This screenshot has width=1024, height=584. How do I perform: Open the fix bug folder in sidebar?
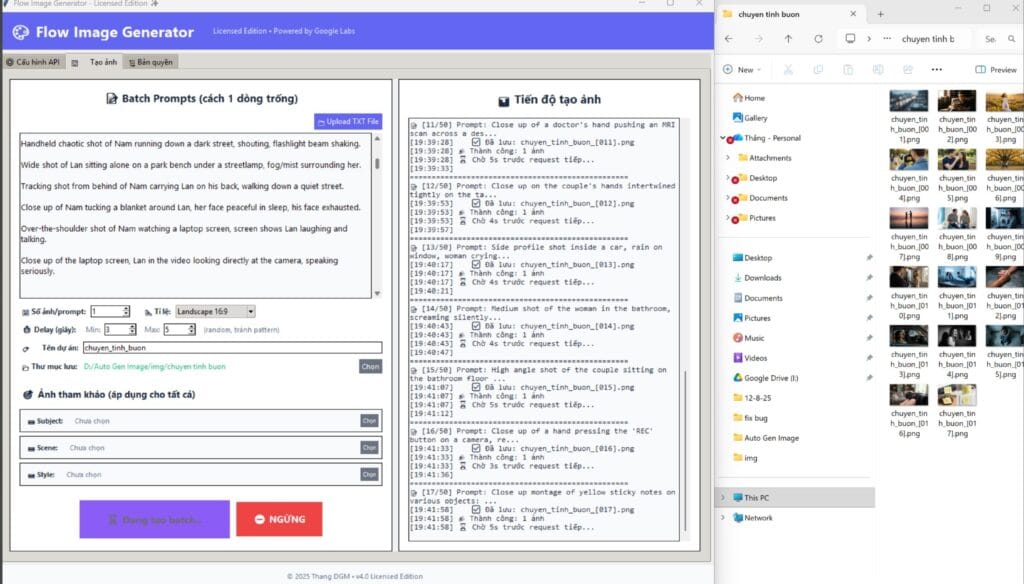click(x=750, y=418)
